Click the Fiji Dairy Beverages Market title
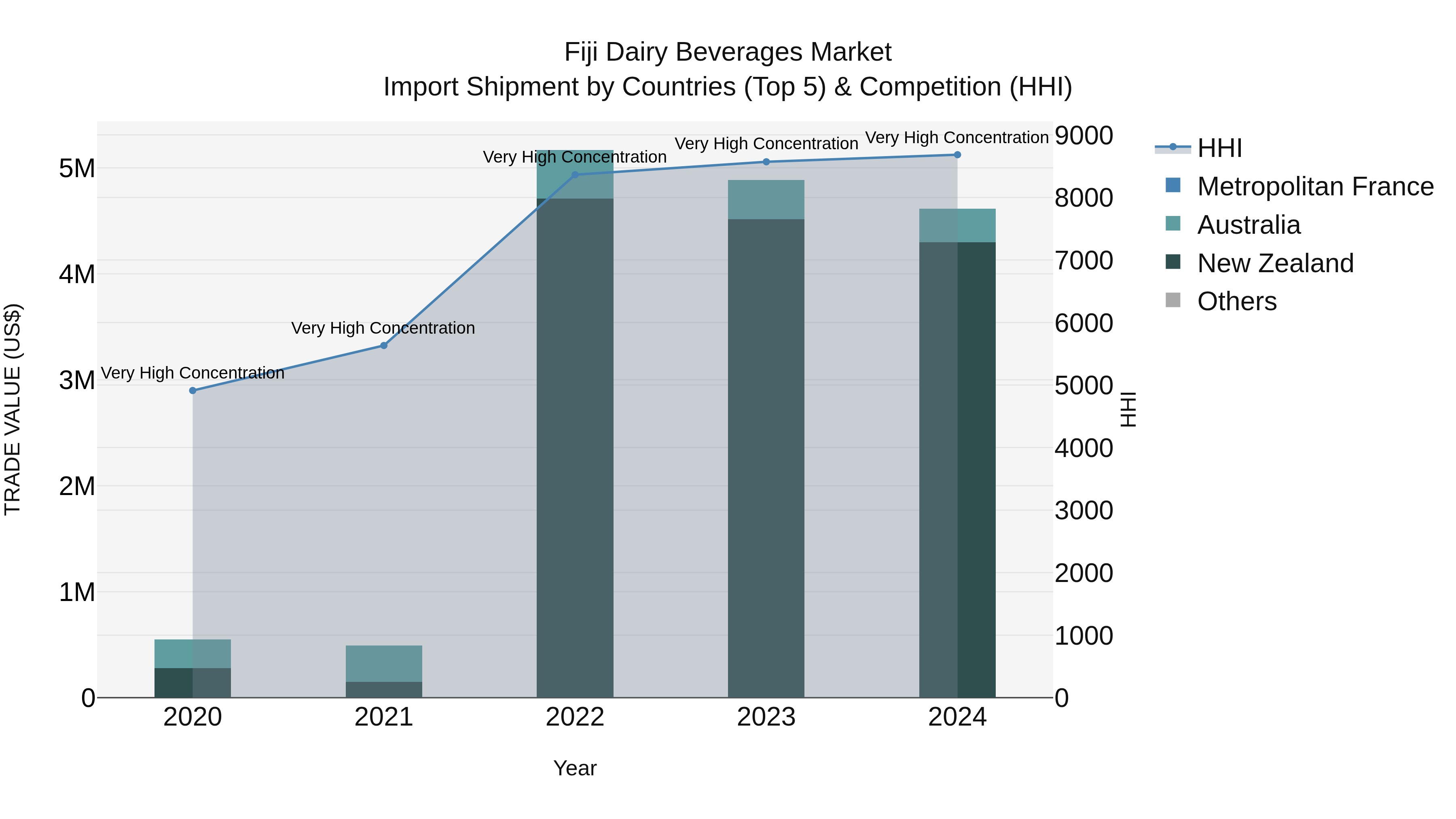The height and width of the screenshot is (819, 1456). tap(728, 53)
